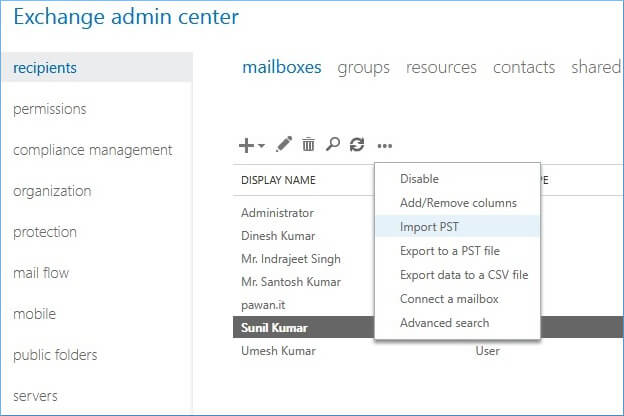Go to the contacts tab
Viewport: 624px width, 416px height.
click(524, 68)
